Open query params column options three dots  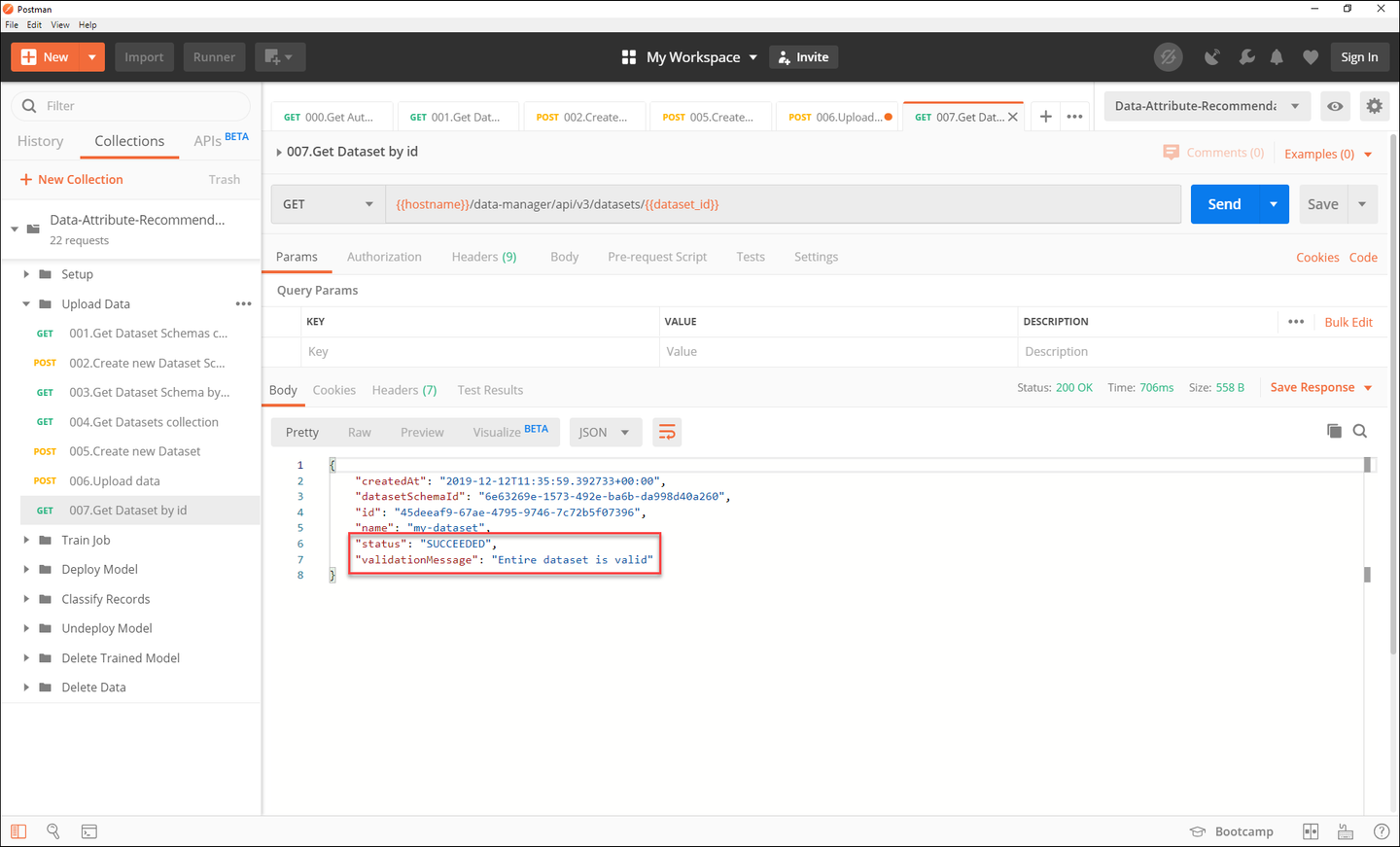1296,322
